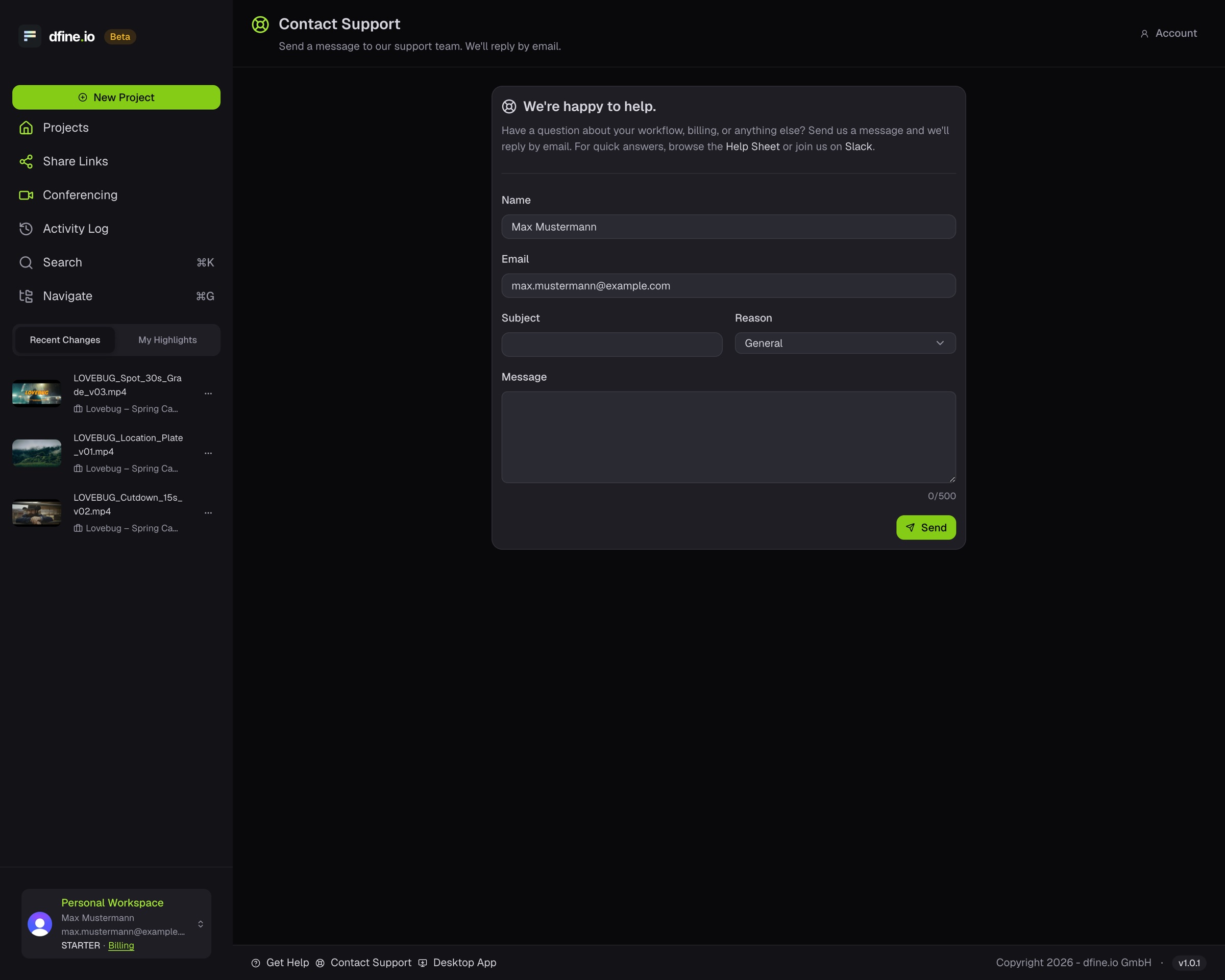Click the Personal Workspace label

(112, 903)
